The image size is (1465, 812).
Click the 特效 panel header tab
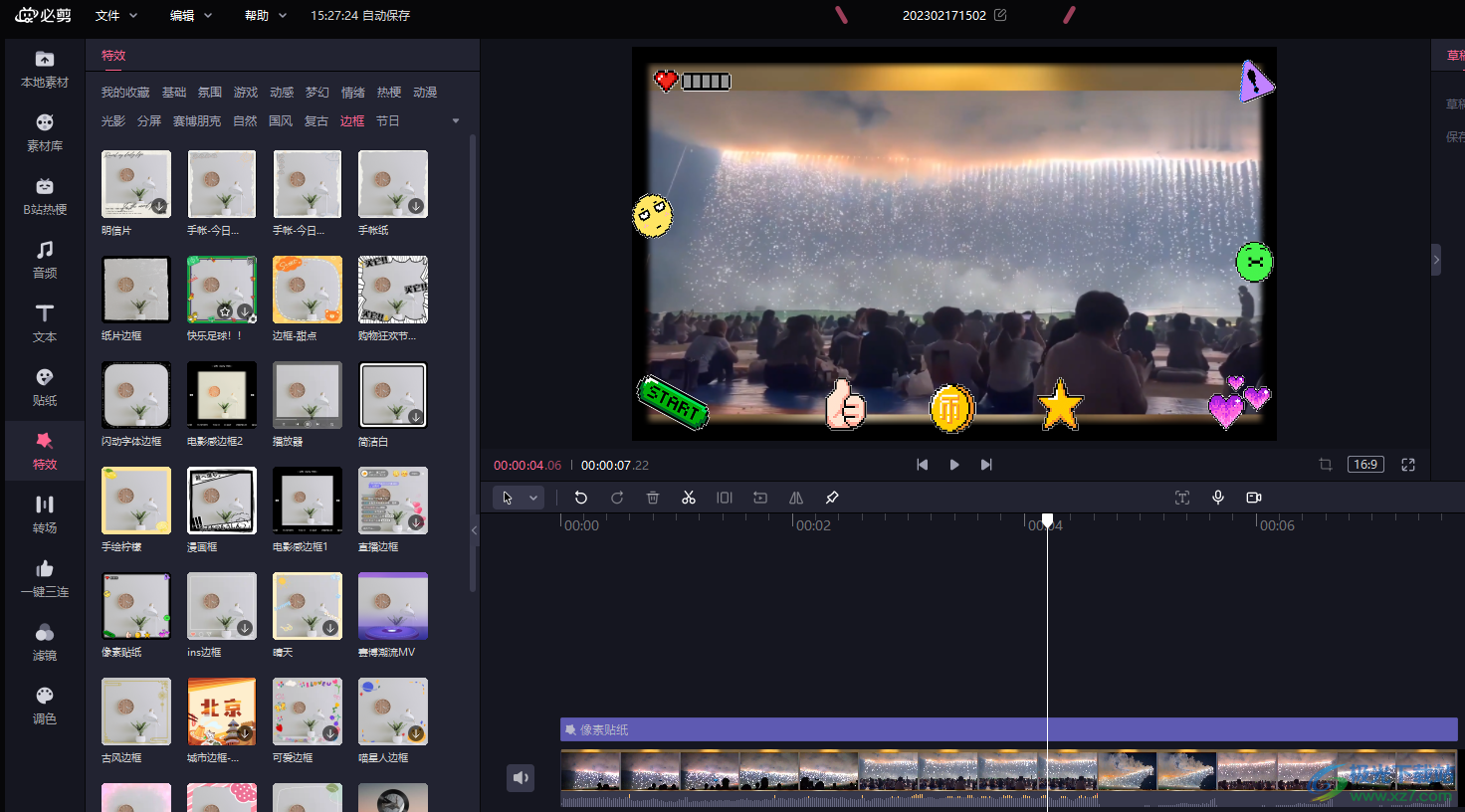click(113, 56)
